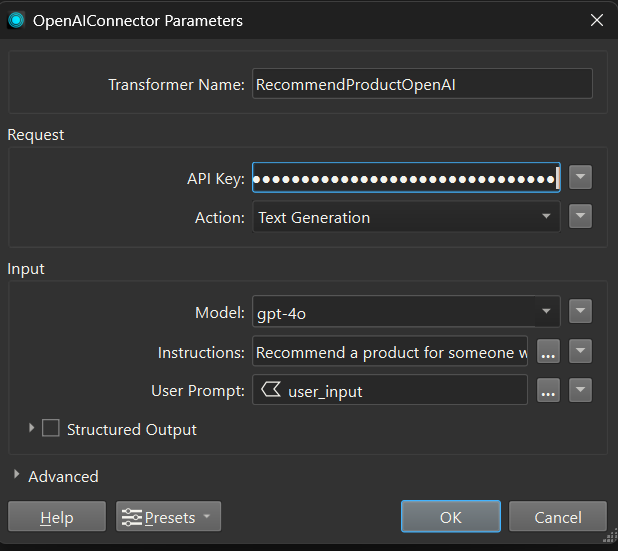The height and width of the screenshot is (551, 618).
Task: Click the OpenAIConnector app icon in title bar
Action: pyautogui.click(x=16, y=20)
